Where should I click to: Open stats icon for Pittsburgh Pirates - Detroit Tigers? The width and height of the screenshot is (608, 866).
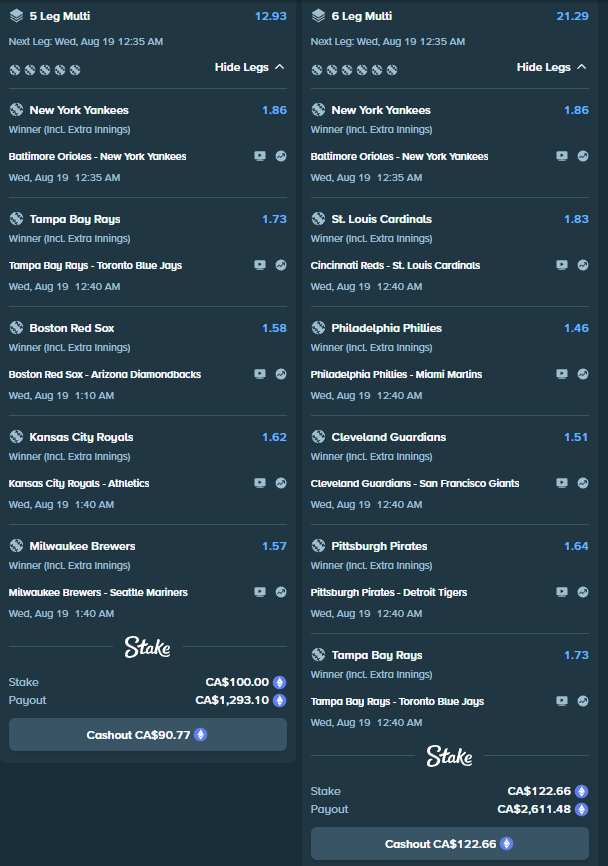pyautogui.click(x=583, y=592)
